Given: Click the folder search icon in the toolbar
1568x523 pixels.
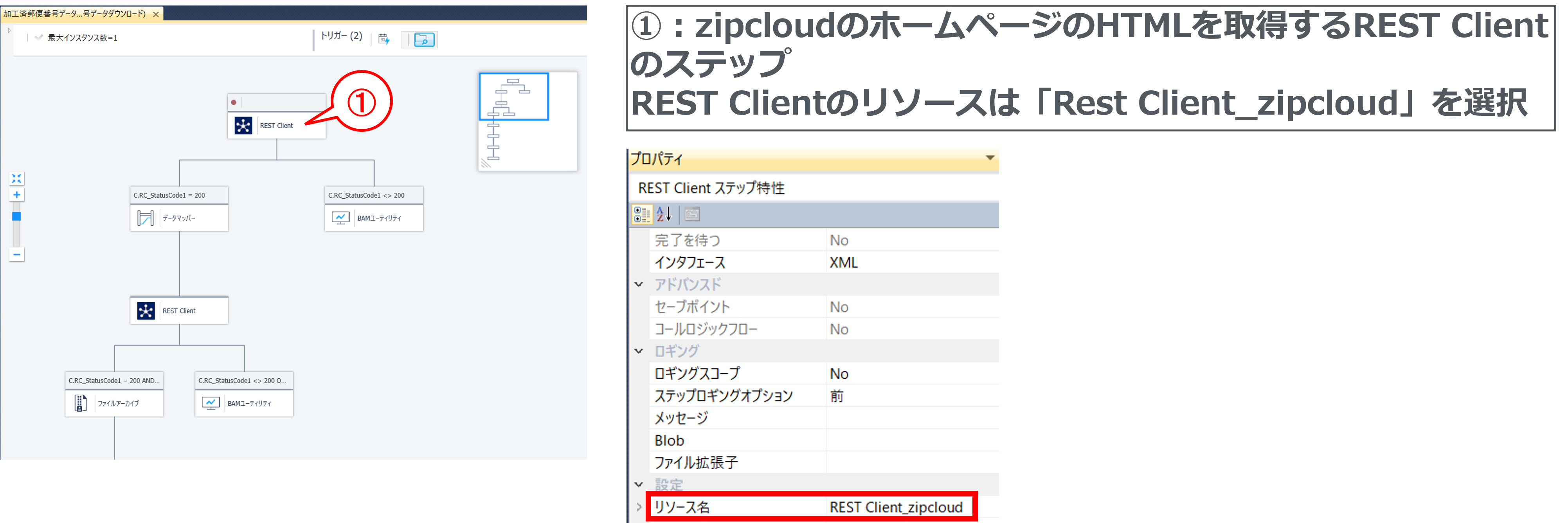Looking at the screenshot, I should (419, 38).
